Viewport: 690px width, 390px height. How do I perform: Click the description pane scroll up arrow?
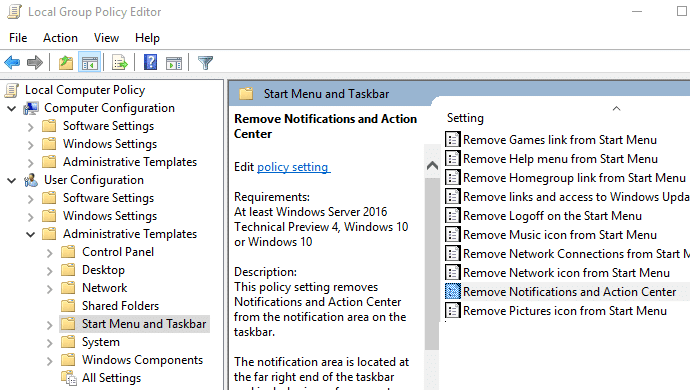tap(432, 166)
